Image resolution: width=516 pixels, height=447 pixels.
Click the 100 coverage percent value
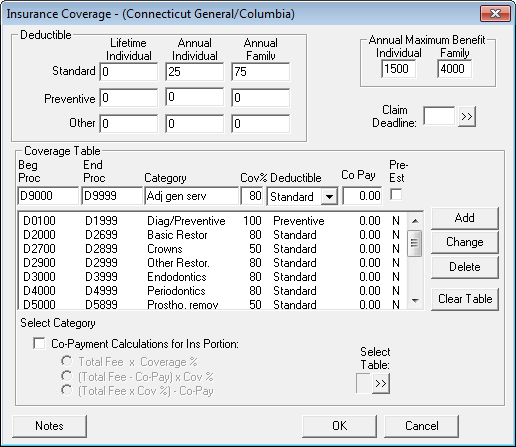(252, 221)
